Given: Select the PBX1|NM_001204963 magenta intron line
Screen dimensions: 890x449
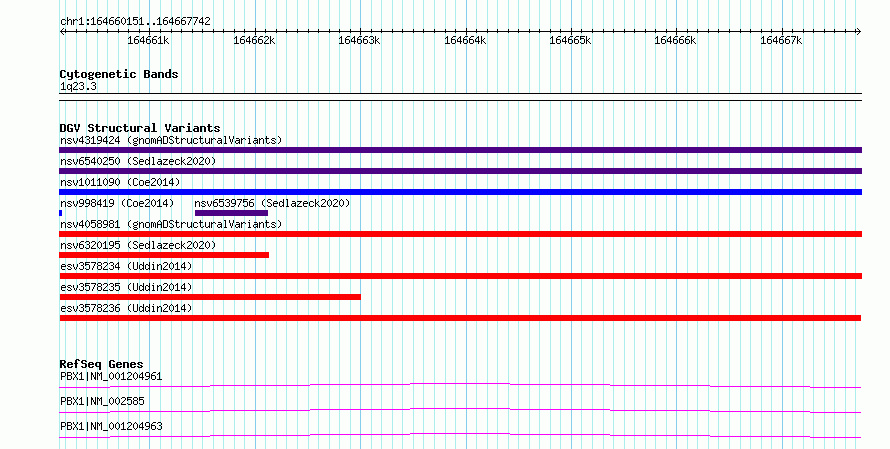Looking at the screenshot, I should (x=460, y=435).
